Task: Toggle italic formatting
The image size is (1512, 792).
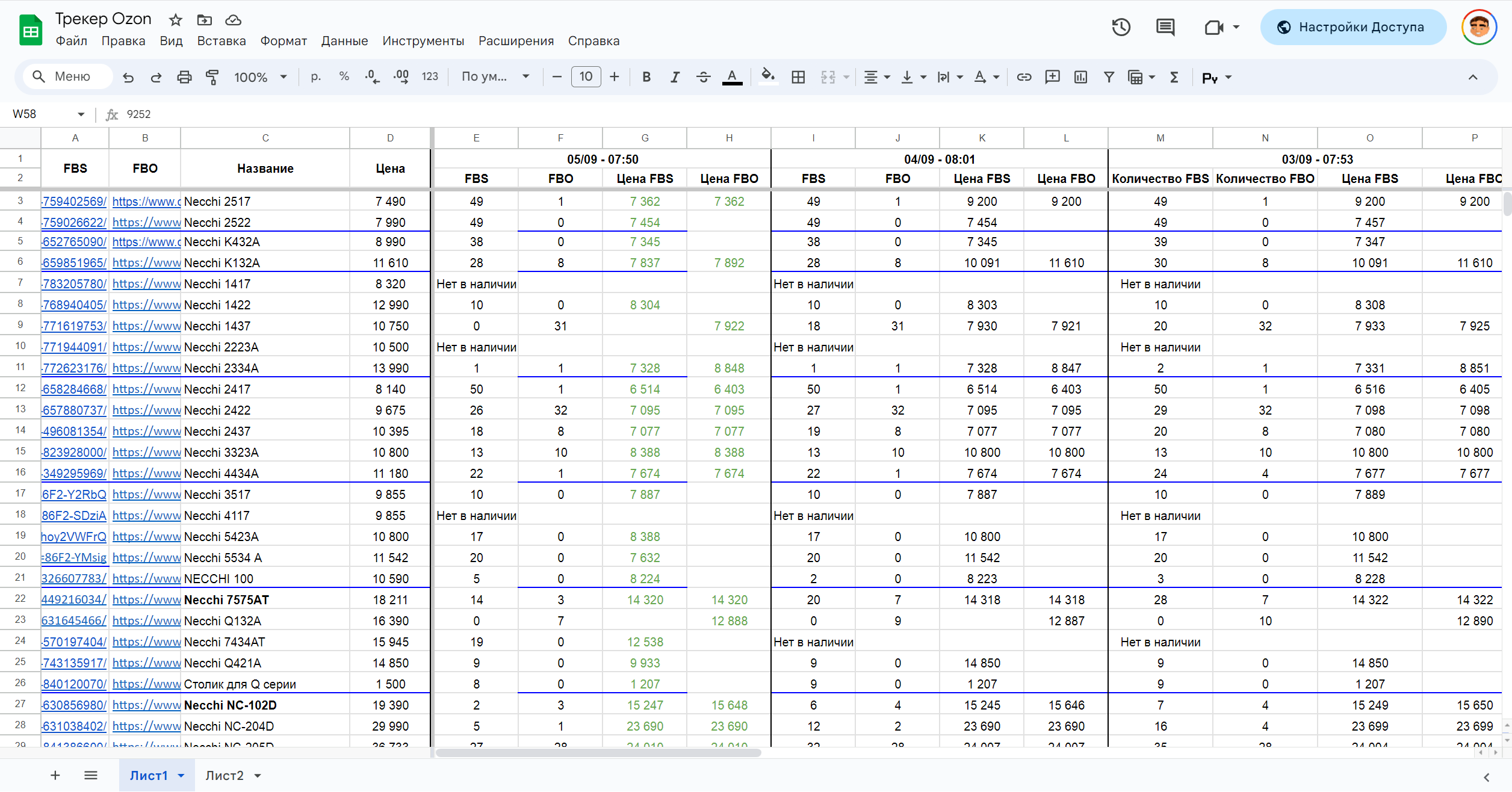Action: click(x=675, y=77)
